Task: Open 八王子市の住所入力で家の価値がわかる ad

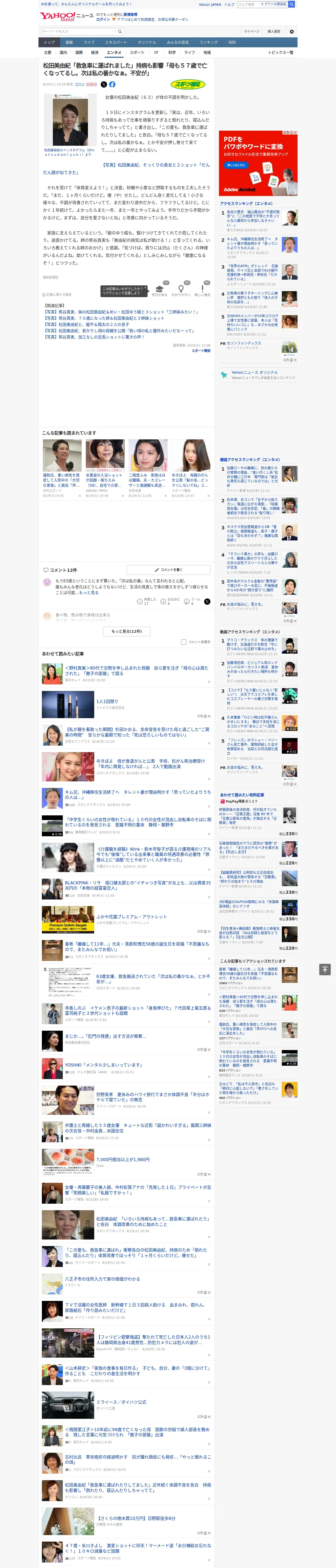Action: point(102,1279)
